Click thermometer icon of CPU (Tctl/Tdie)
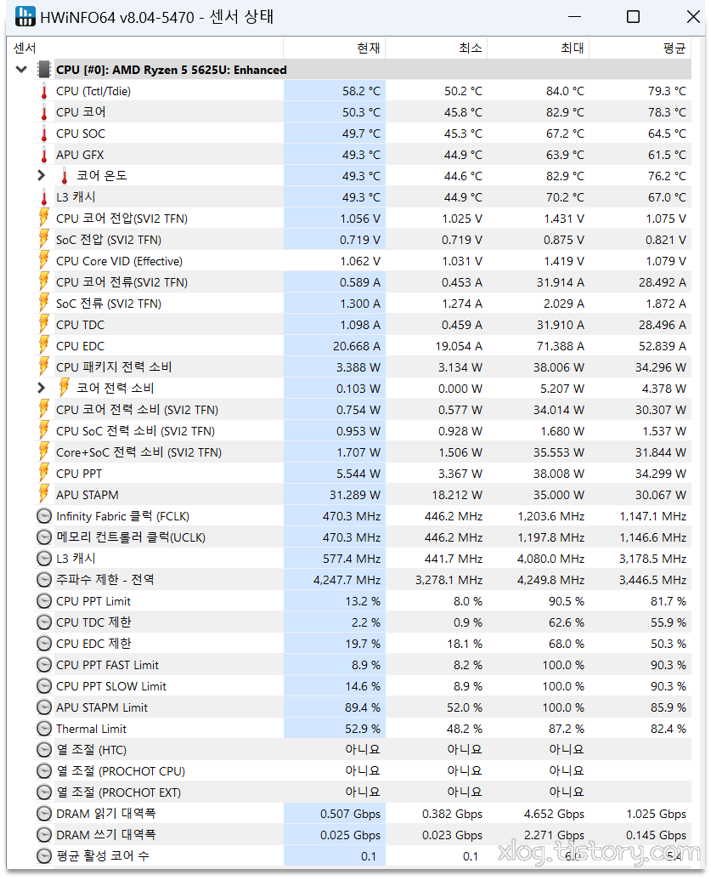Screen dimensions: 711x879 coord(44,91)
